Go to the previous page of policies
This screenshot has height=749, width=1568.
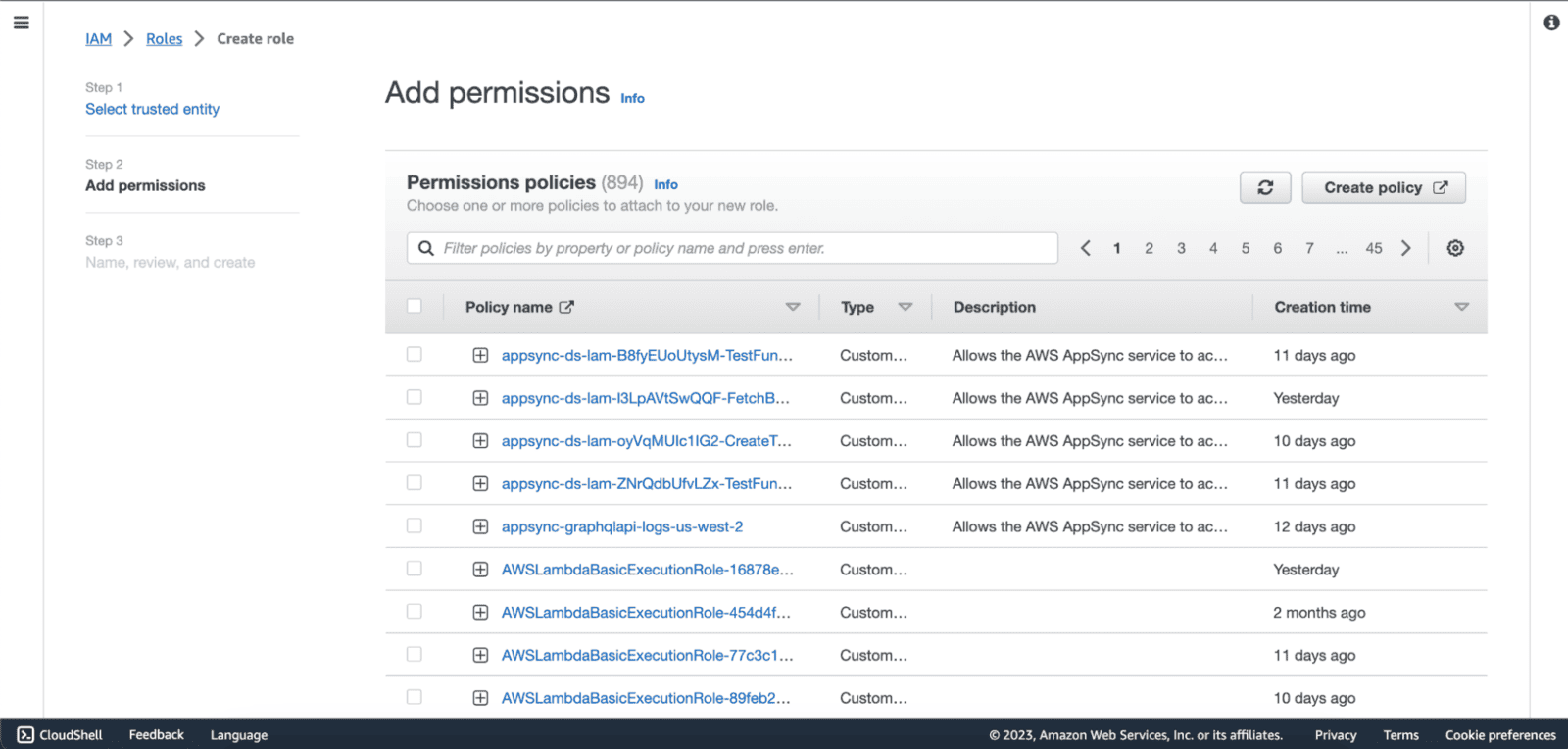tap(1085, 248)
